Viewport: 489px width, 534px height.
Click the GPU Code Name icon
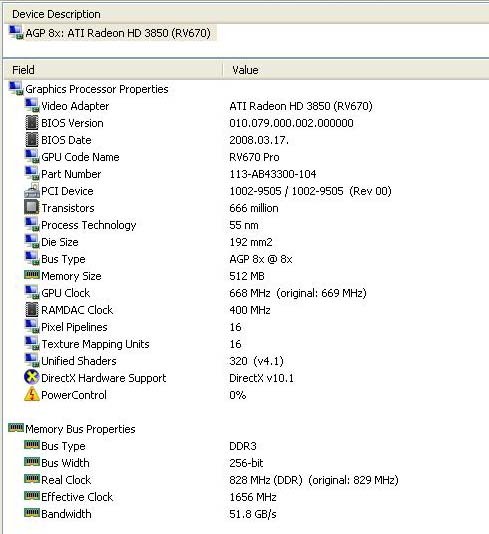coord(32,157)
